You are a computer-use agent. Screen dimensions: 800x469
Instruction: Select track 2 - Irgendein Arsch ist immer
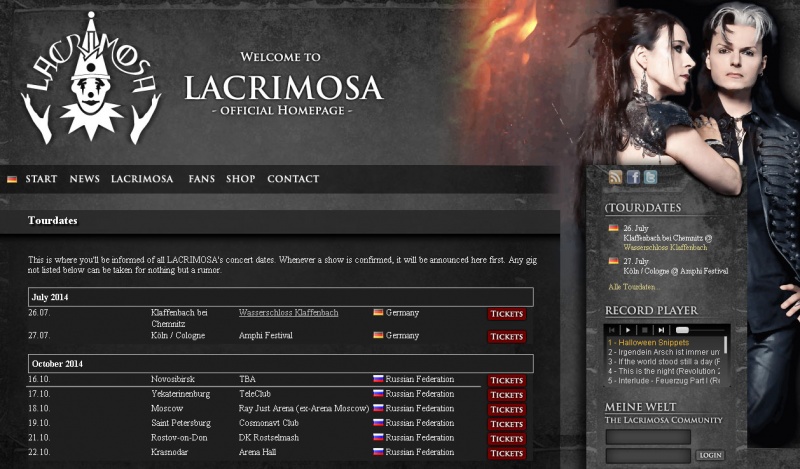[664, 352]
